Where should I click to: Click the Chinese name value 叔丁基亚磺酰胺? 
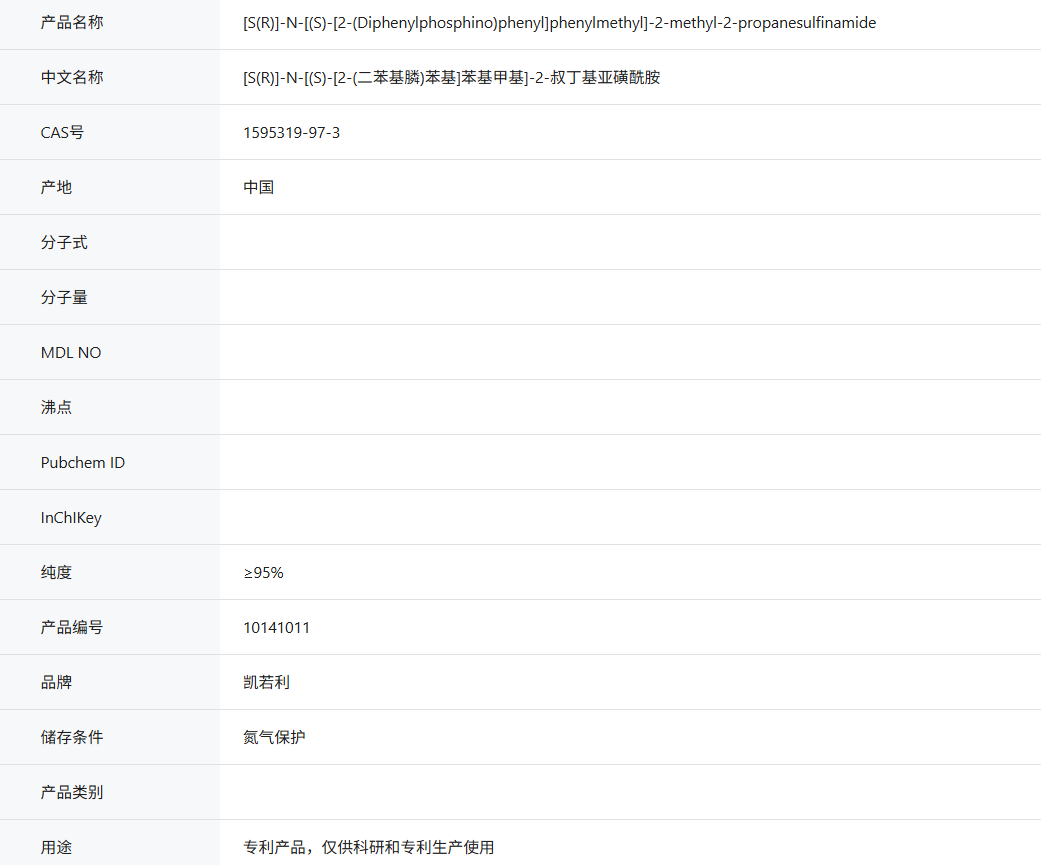[451, 77]
